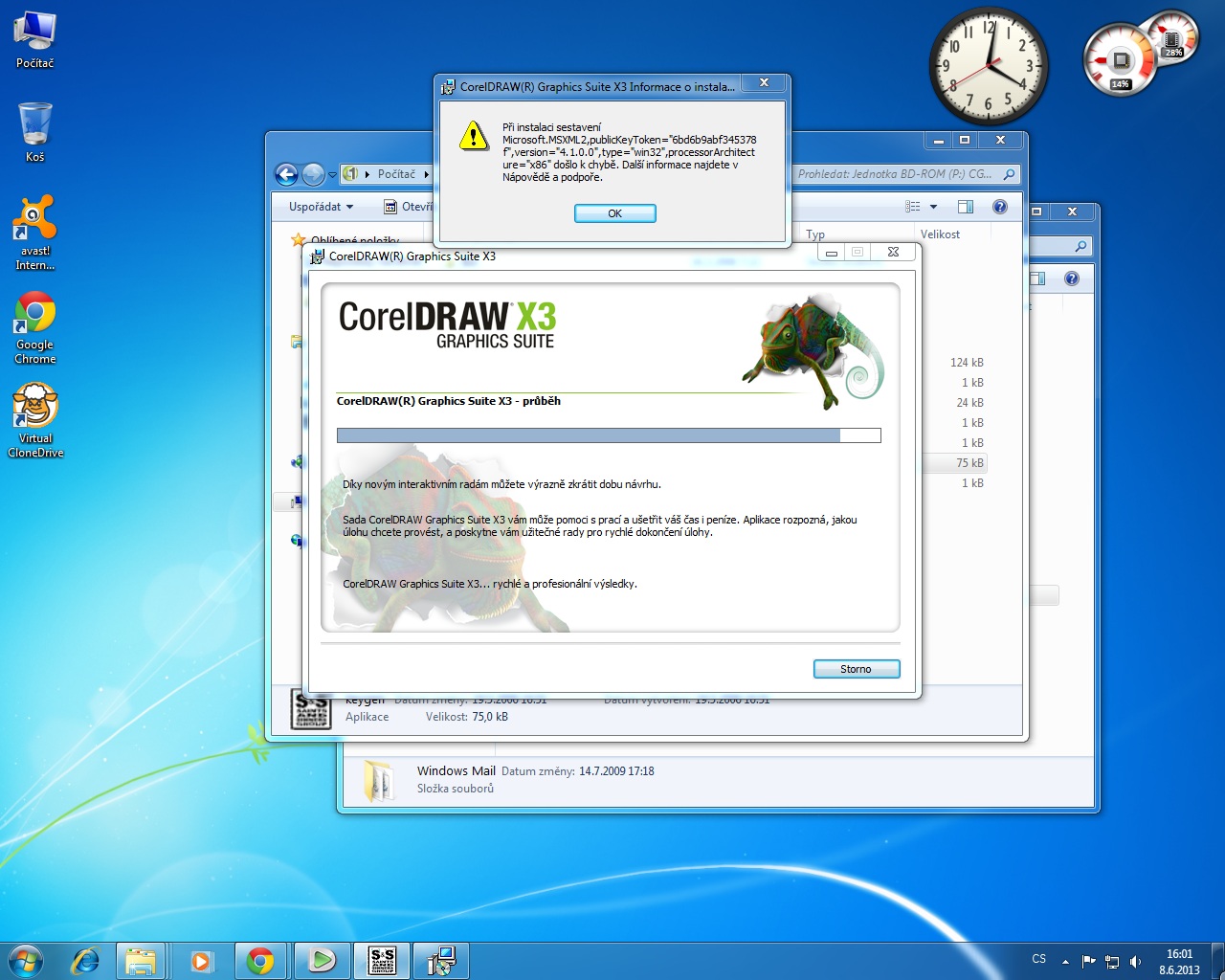Click the CS language indicator in the tray

pos(1039,959)
